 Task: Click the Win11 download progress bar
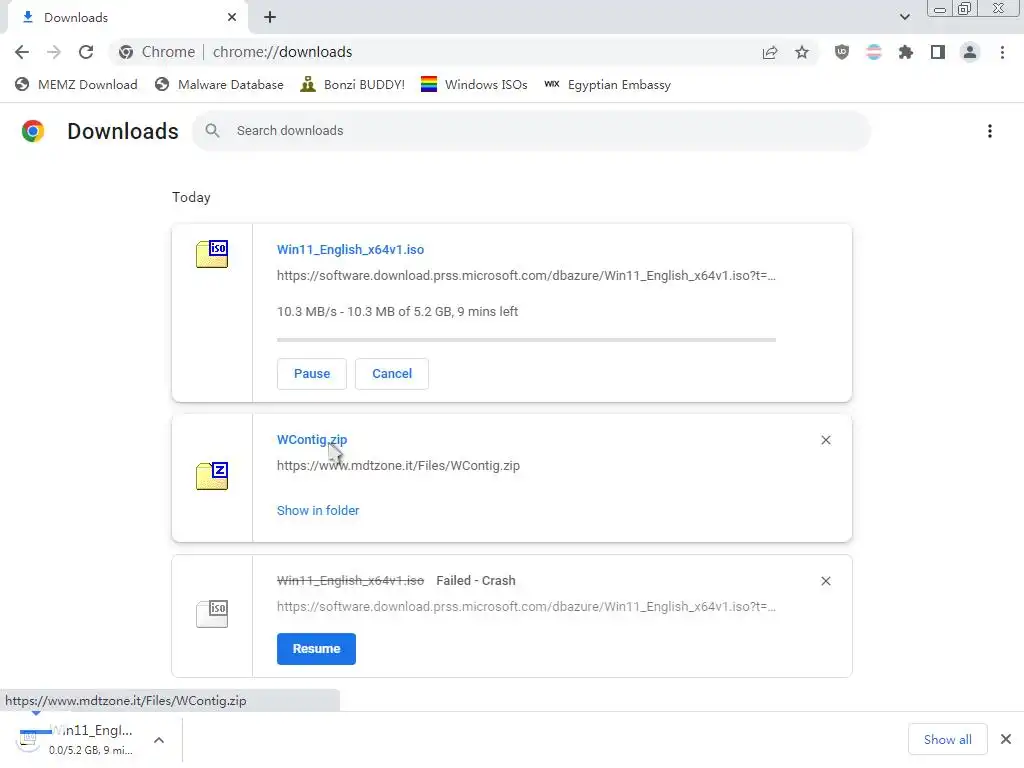[x=526, y=340]
